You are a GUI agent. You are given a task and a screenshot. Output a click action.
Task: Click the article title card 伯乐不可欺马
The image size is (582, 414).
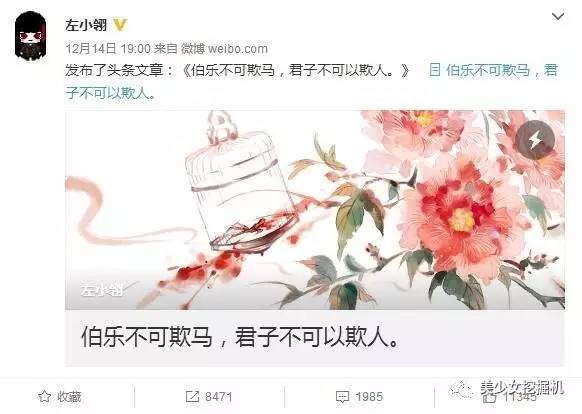(x=315, y=338)
